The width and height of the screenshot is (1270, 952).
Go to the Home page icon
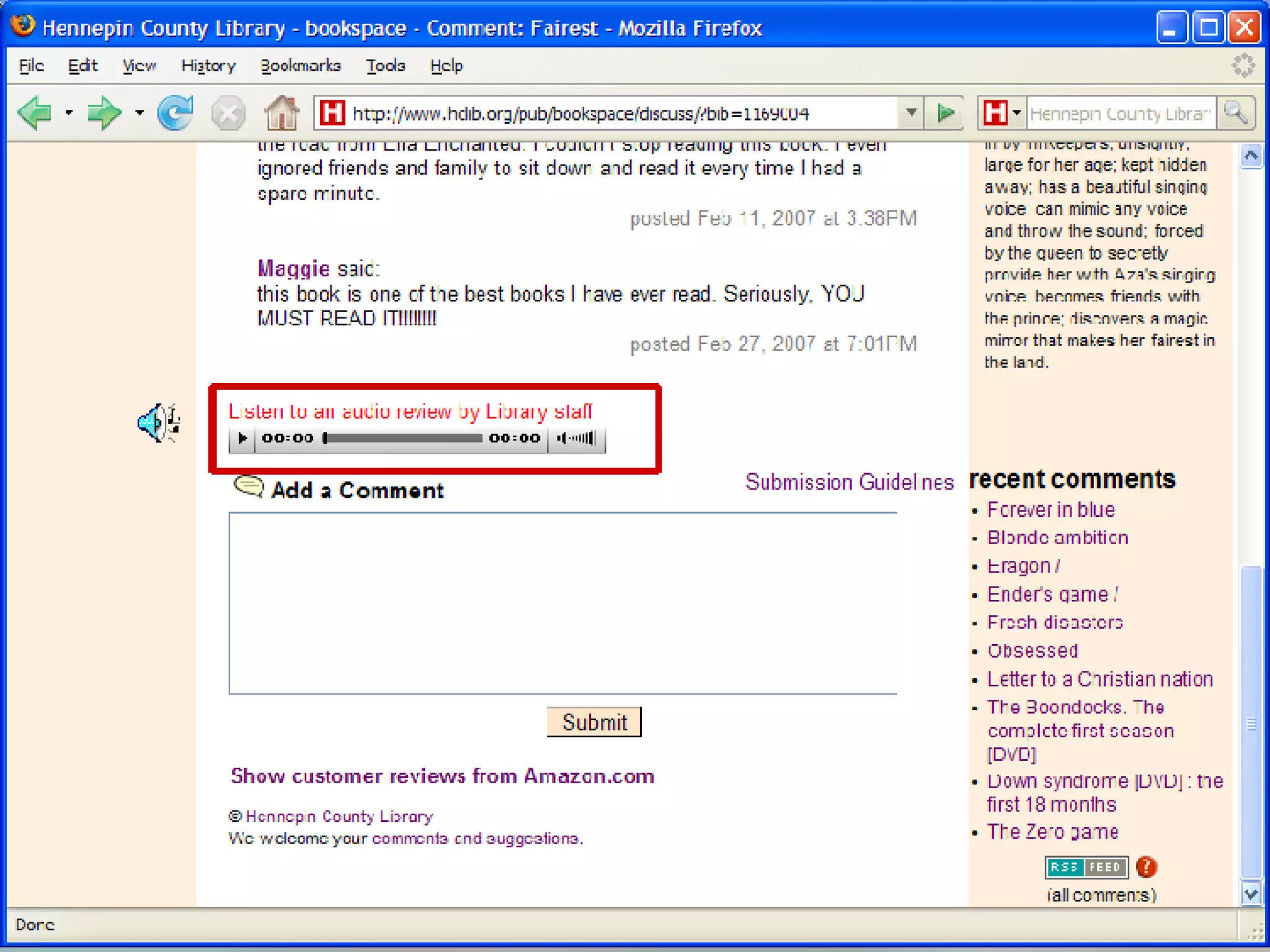[282, 113]
